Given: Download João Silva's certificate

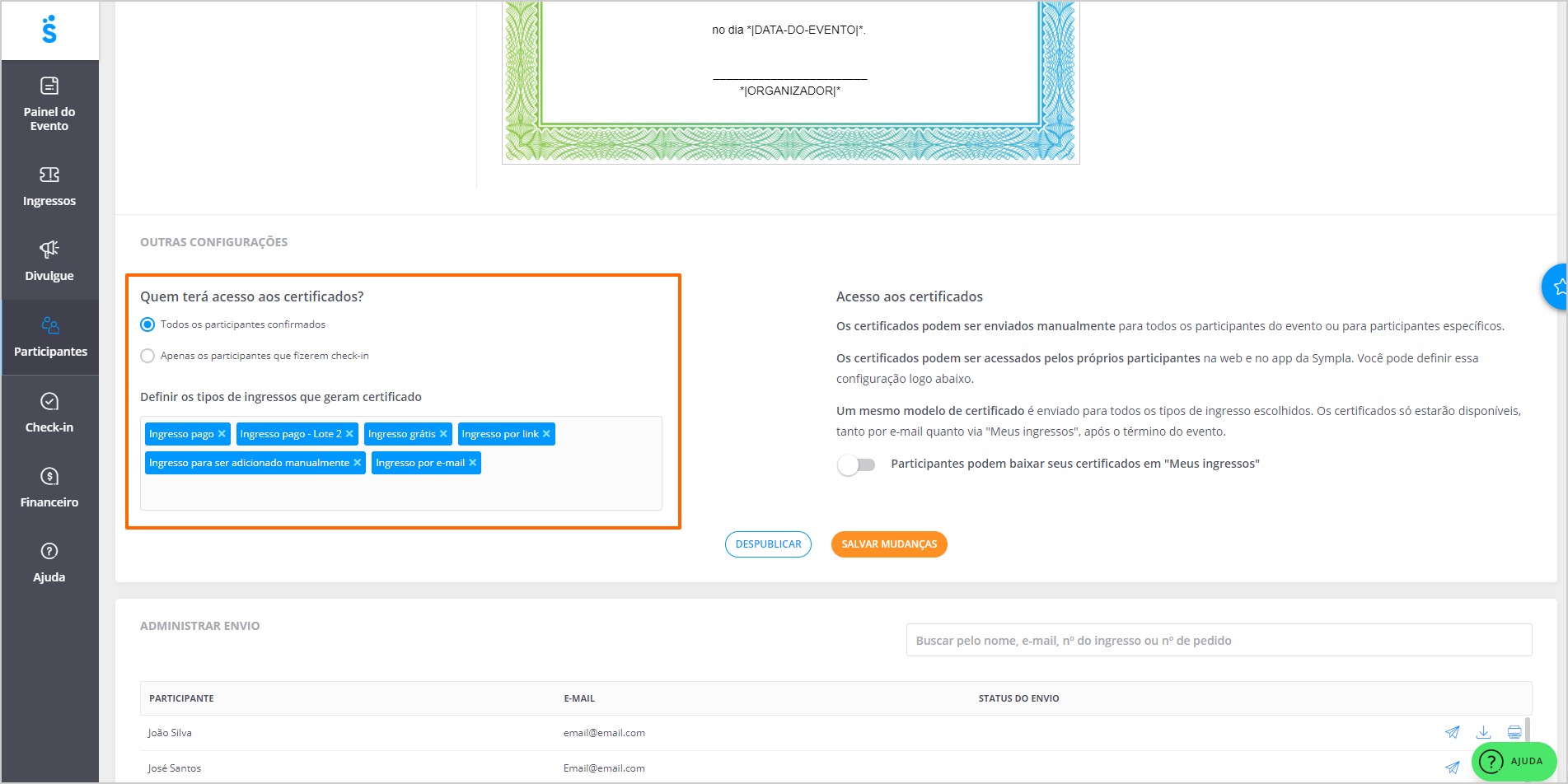Looking at the screenshot, I should pos(1483,732).
